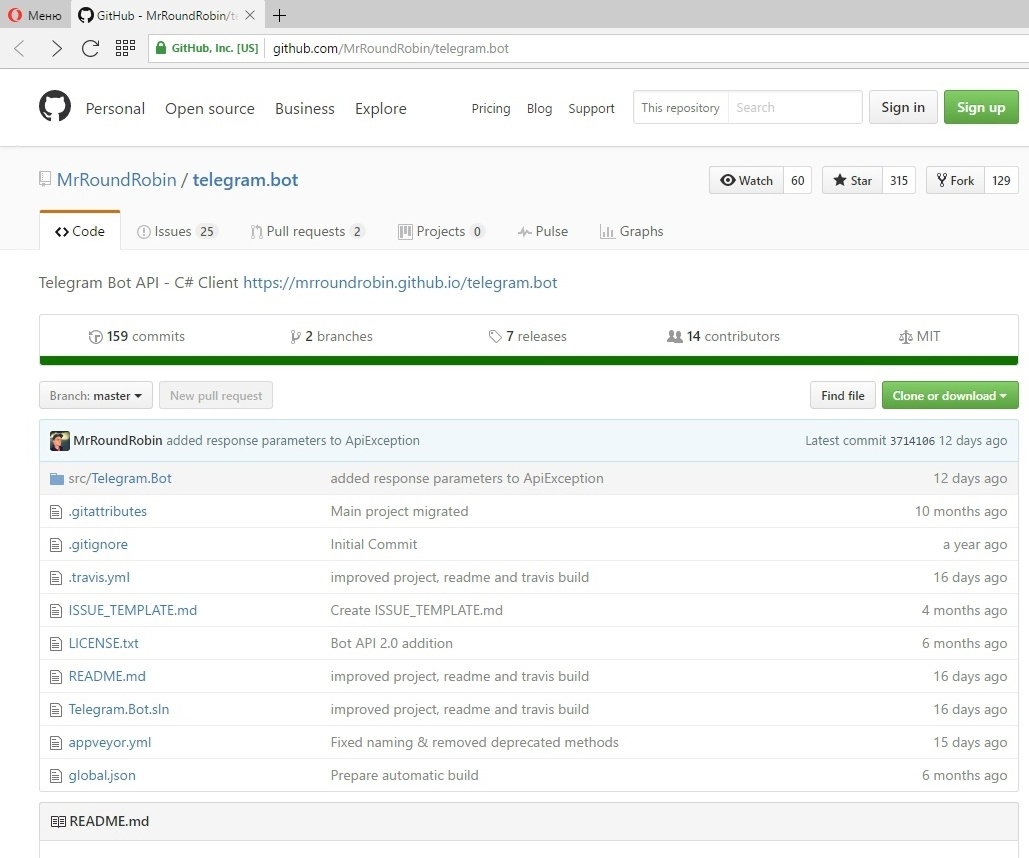Open the mrroundrobin.github.io/telegram.bot link

pos(400,282)
